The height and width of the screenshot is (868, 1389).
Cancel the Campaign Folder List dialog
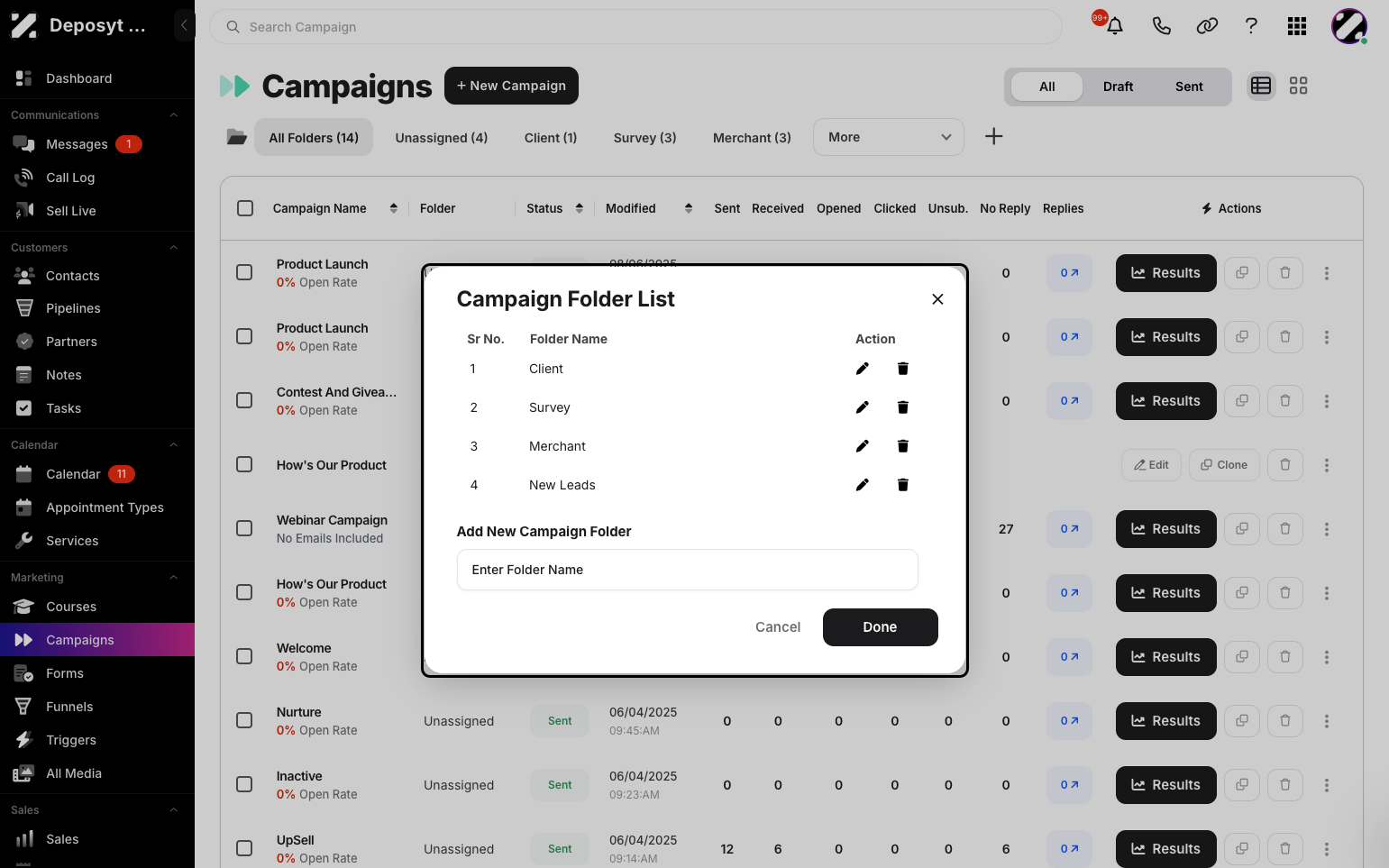(x=778, y=627)
